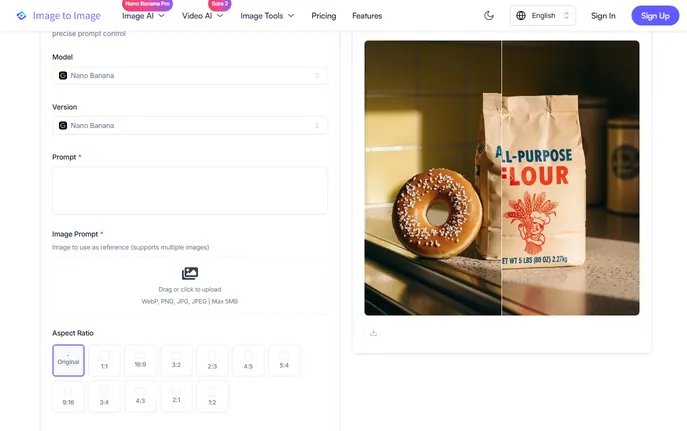Screen dimensions: 687x431
Task: Open the Model dropdown
Action: [189, 75]
